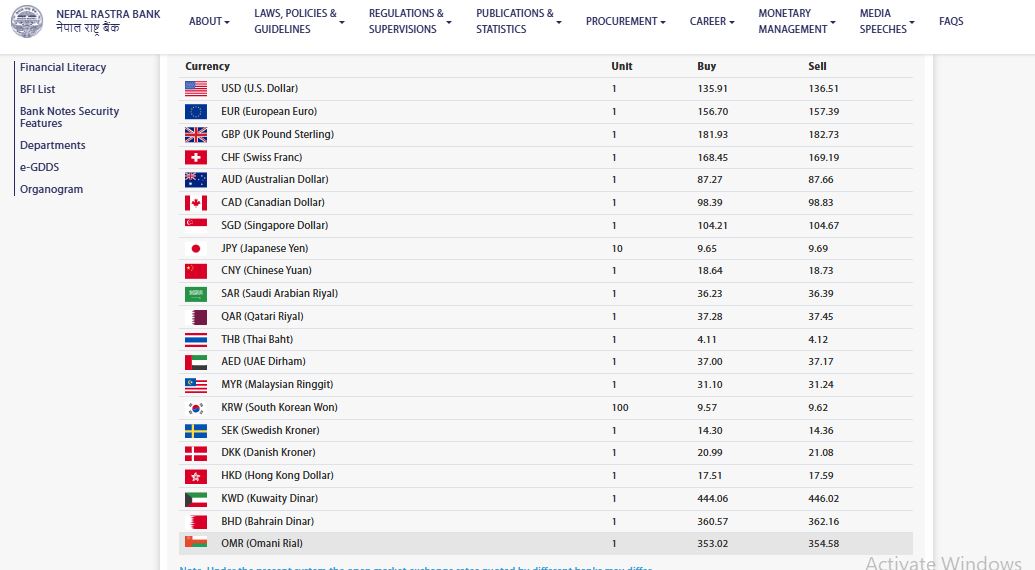Select the KRW (South Korean Won) label
This screenshot has height=570, width=1035.
[x=279, y=408]
